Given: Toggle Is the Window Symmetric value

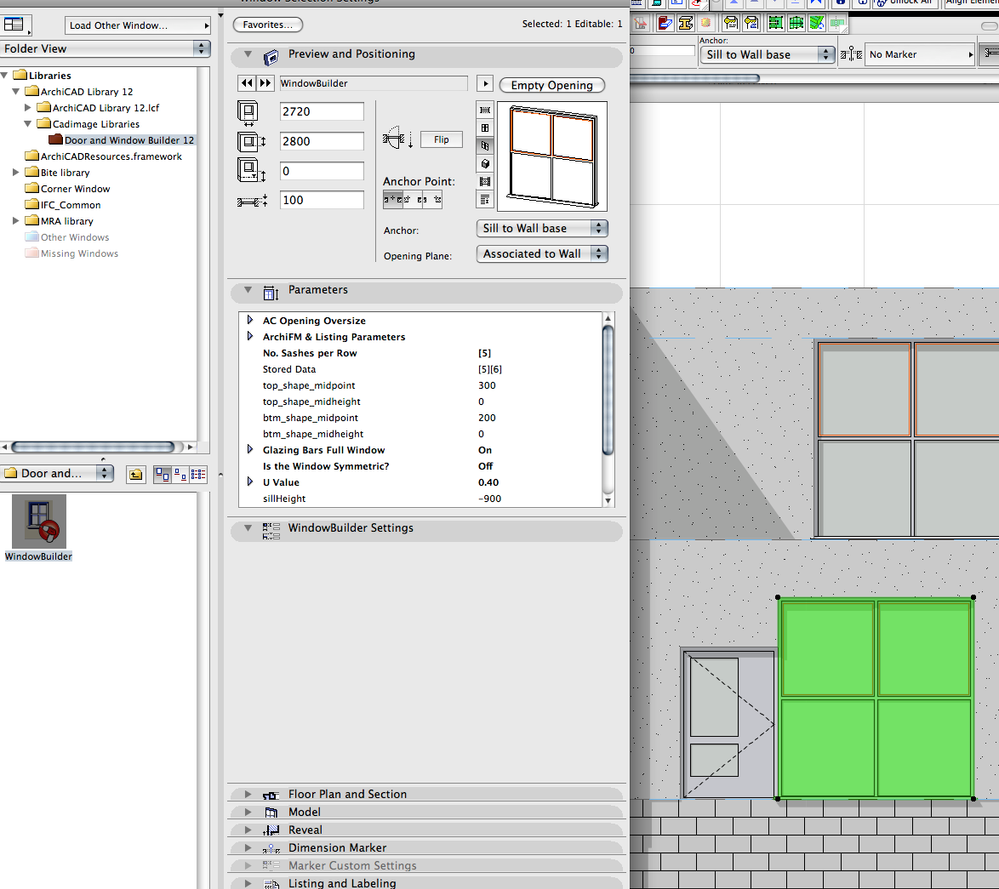Looking at the screenshot, I should [485, 466].
